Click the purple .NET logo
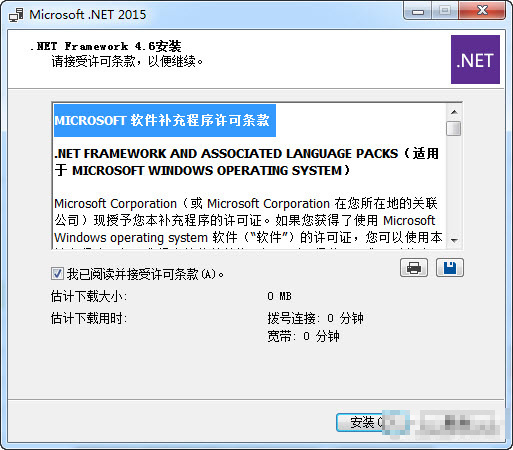This screenshot has height=450, width=513. pos(475,59)
